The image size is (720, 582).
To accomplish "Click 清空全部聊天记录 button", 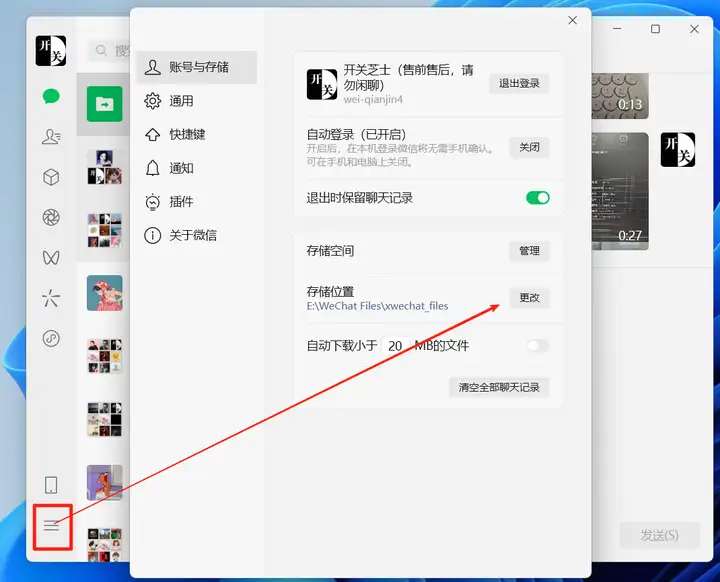I will click(499, 387).
